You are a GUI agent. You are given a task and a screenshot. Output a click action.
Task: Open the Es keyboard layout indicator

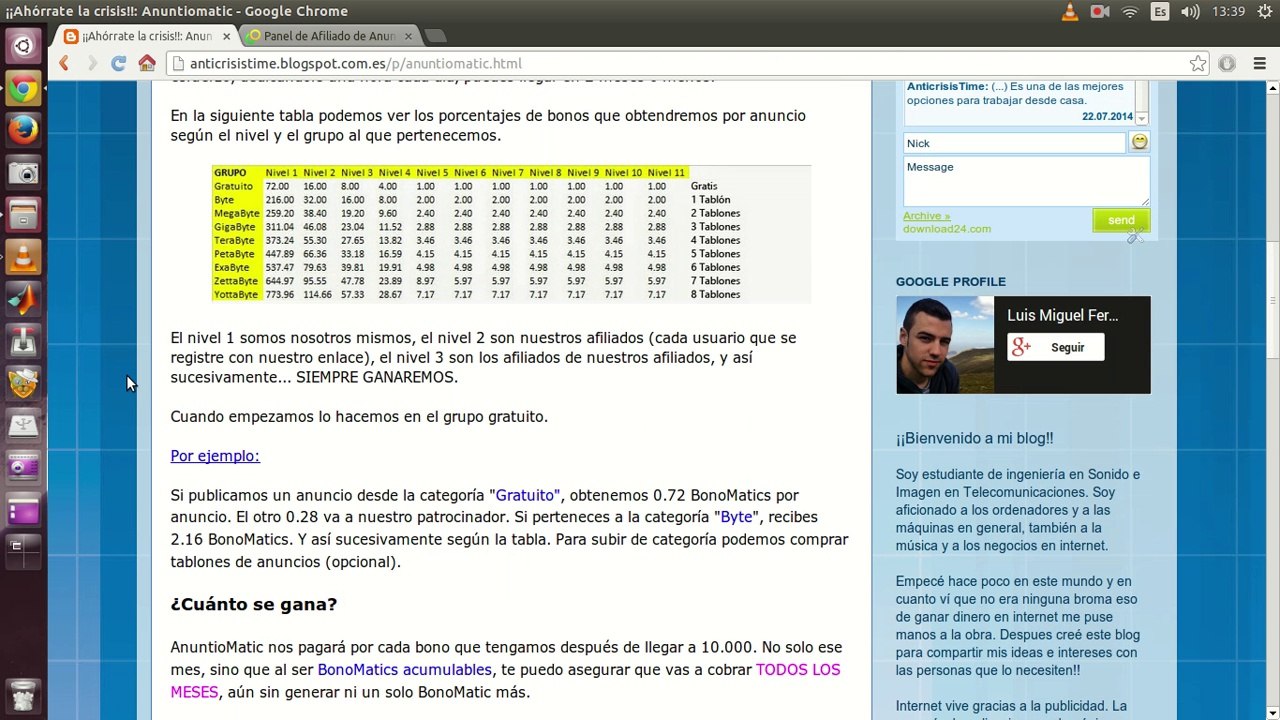click(1160, 12)
